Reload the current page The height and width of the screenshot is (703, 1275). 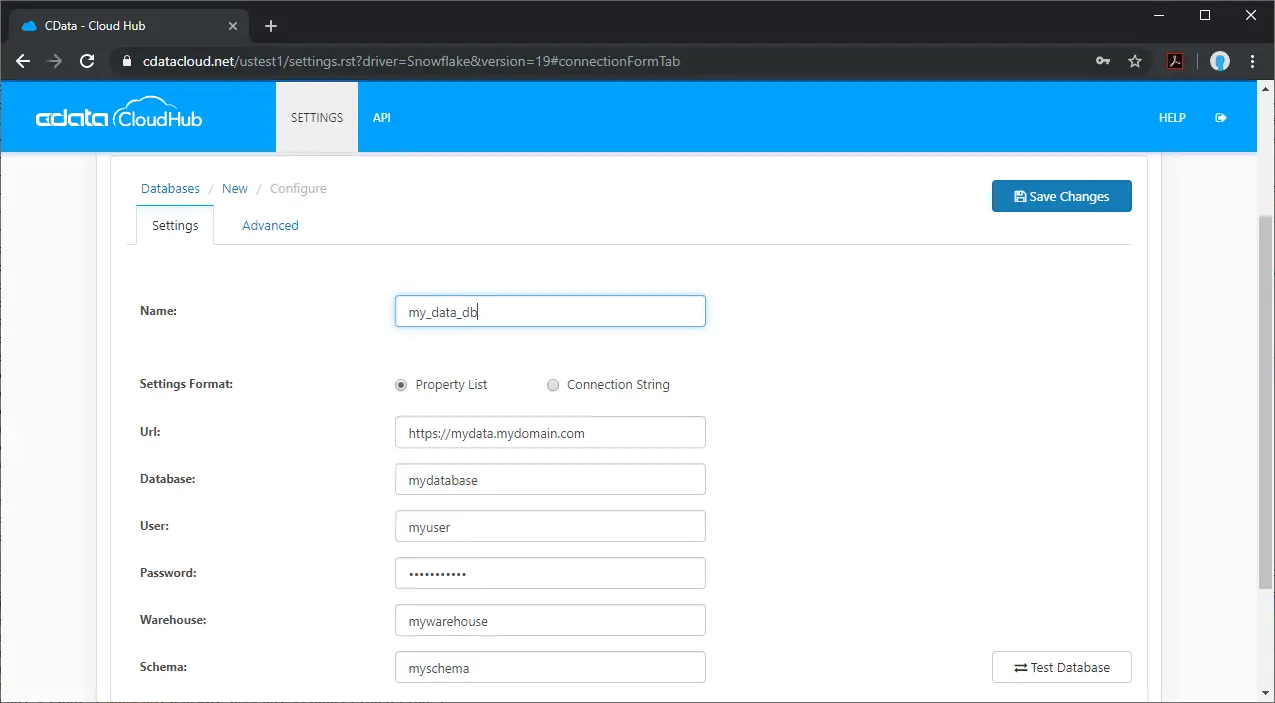click(x=87, y=61)
